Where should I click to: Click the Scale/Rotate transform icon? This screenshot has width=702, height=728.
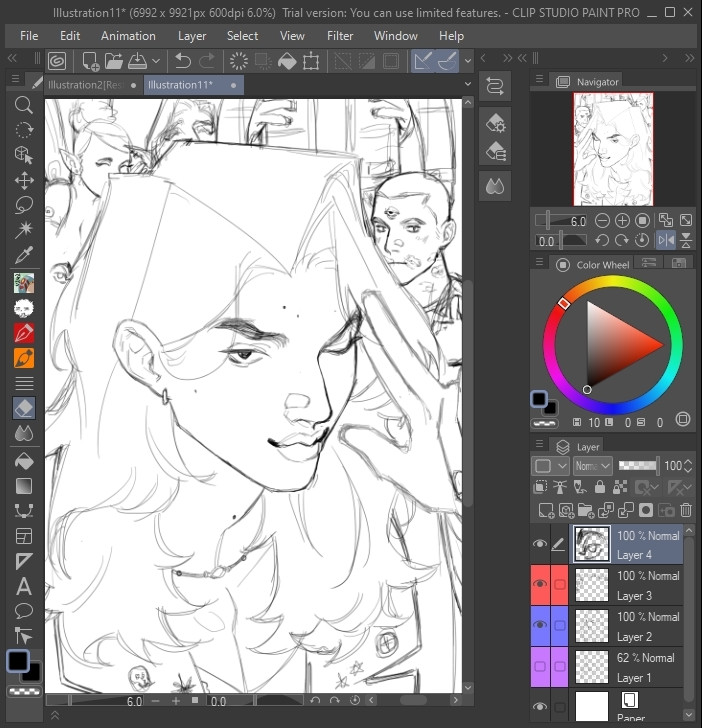coord(311,61)
